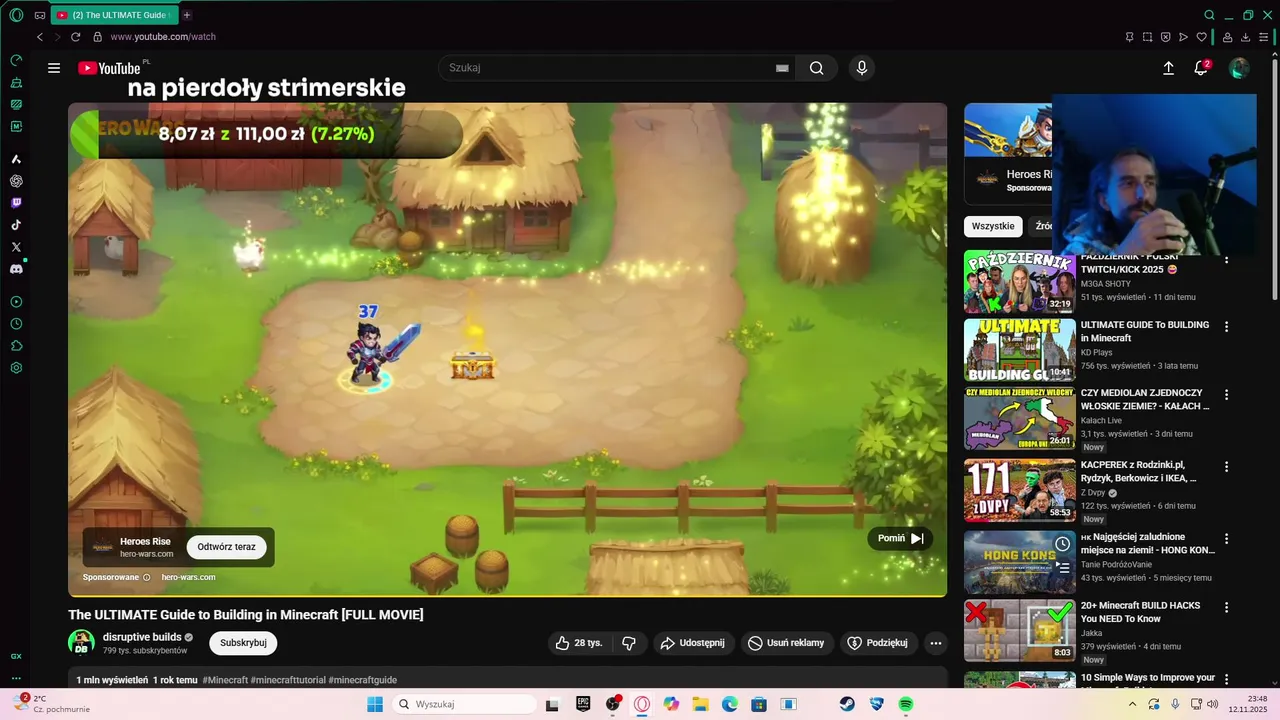Image resolution: width=1280 pixels, height=720 pixels.
Task: Click Usuń reklamy button
Action: click(787, 643)
